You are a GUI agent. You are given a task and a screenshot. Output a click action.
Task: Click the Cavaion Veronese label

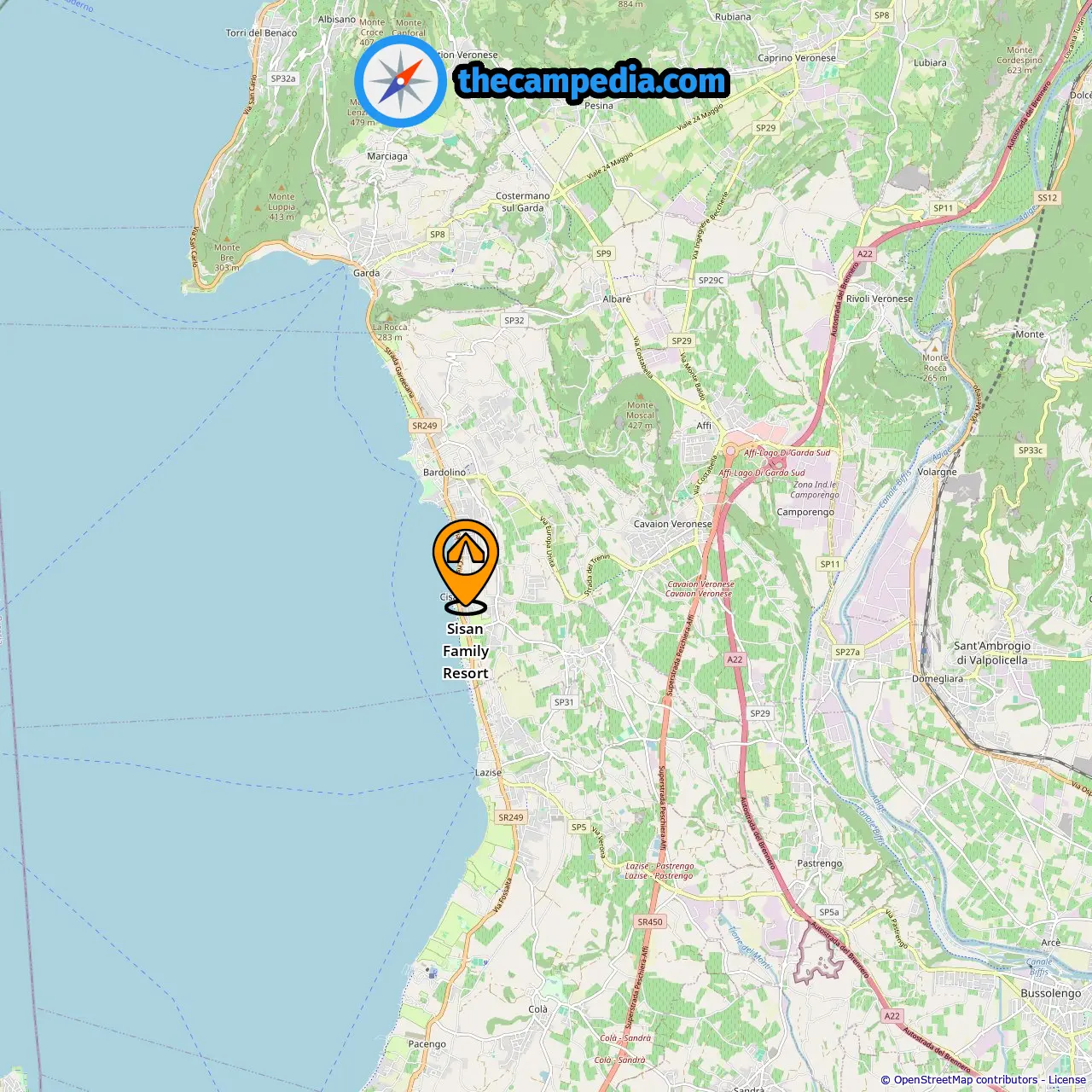coord(672,525)
